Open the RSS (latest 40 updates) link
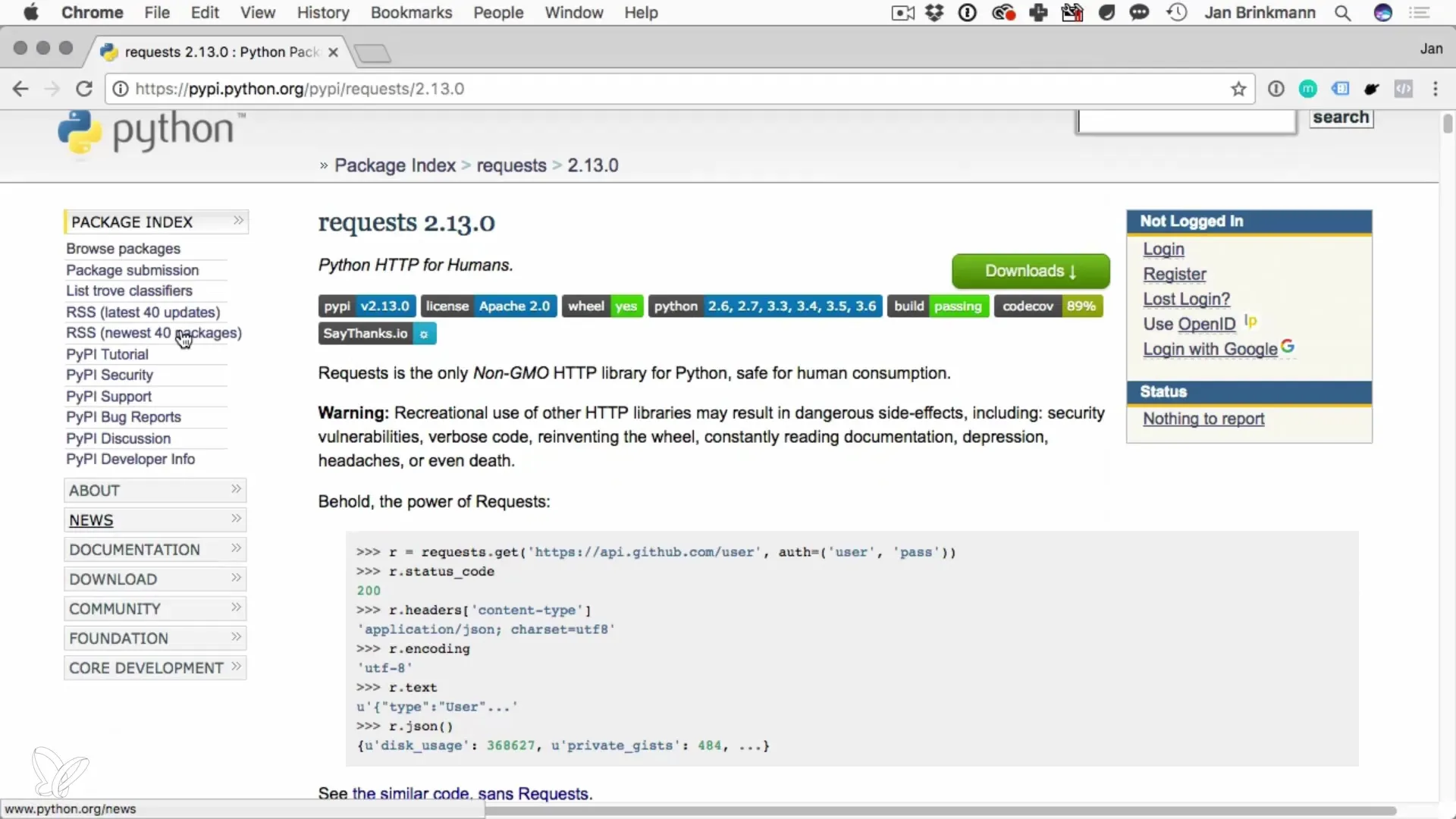The width and height of the screenshot is (1456, 819). tap(143, 312)
